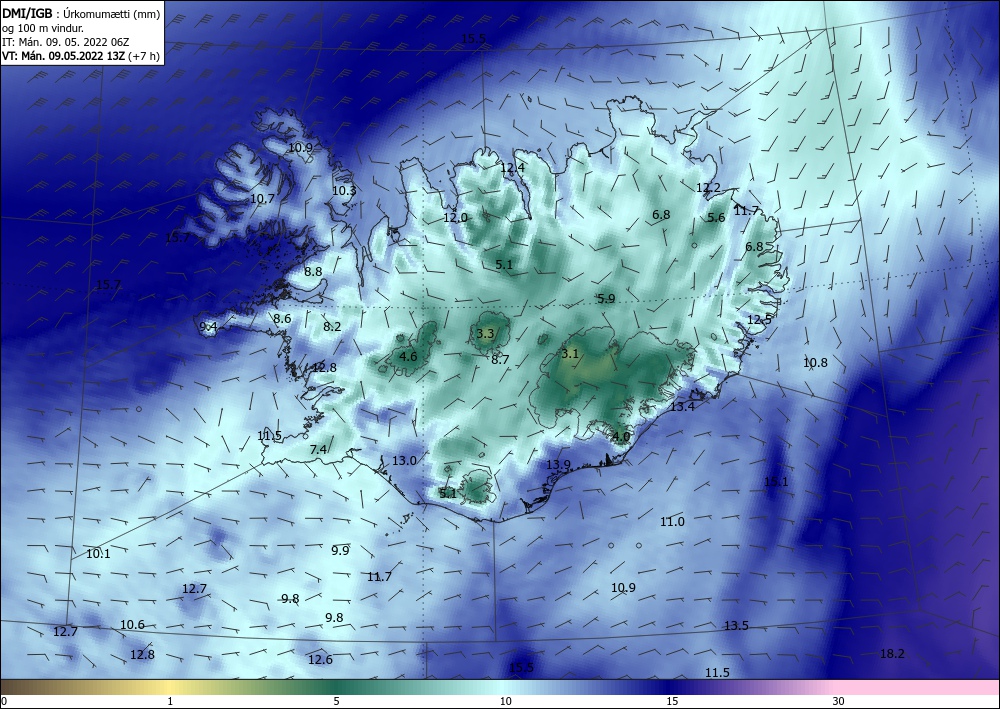Click the 'og 100 m vindur.' line
Screen dimensions: 1000x709
(x=43, y=28)
